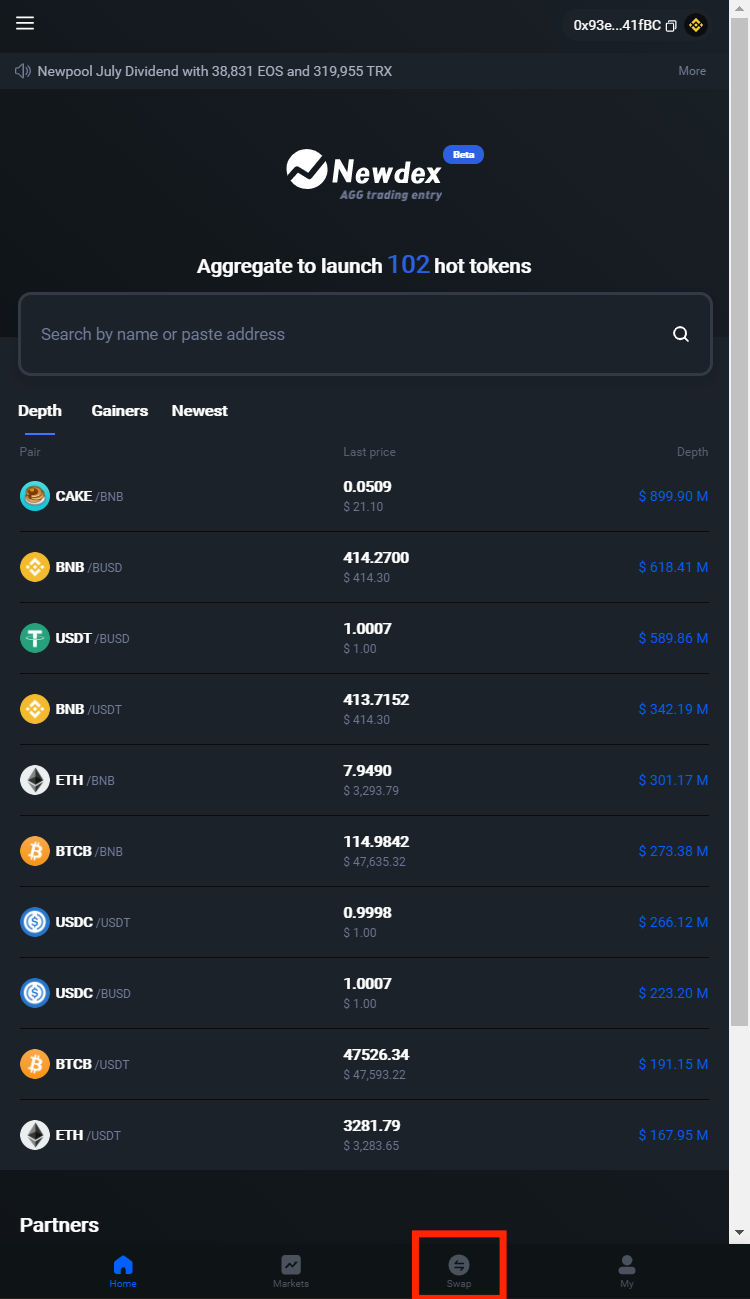The height and width of the screenshot is (1299, 750).
Task: Click depth value $ 589.86 M
Action: point(673,638)
